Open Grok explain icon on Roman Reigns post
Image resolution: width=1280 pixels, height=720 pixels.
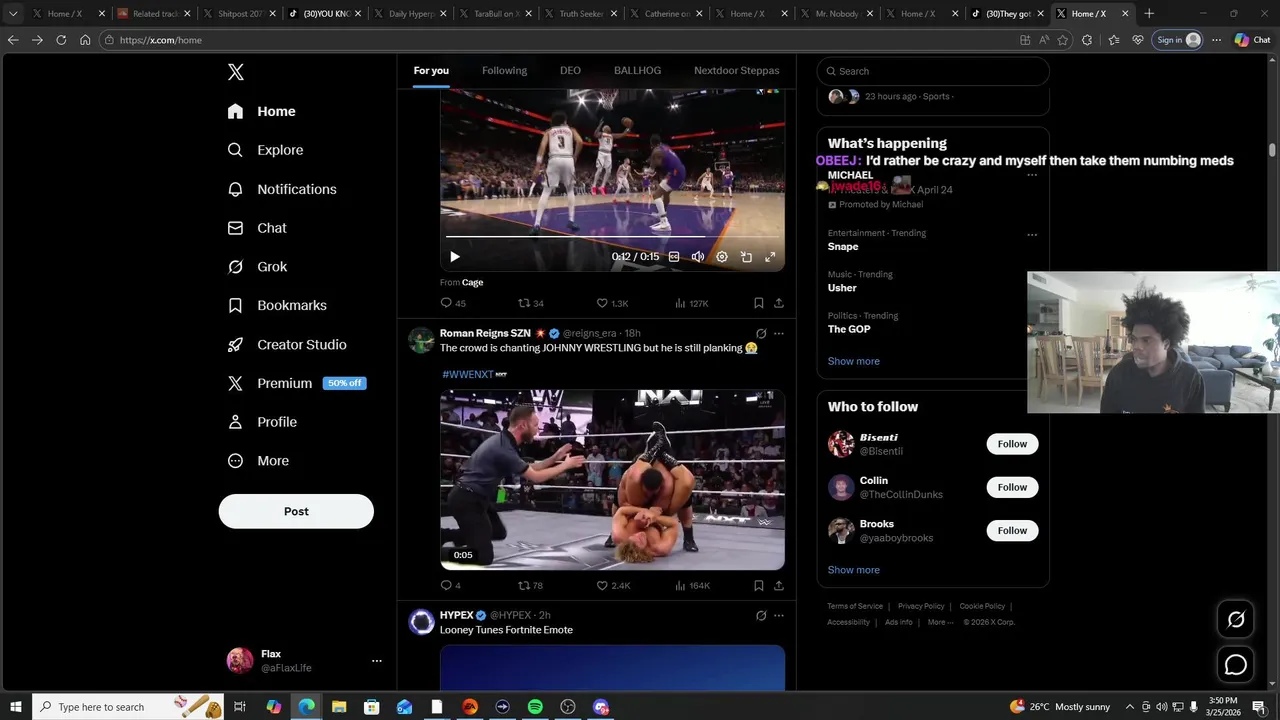click(761, 334)
